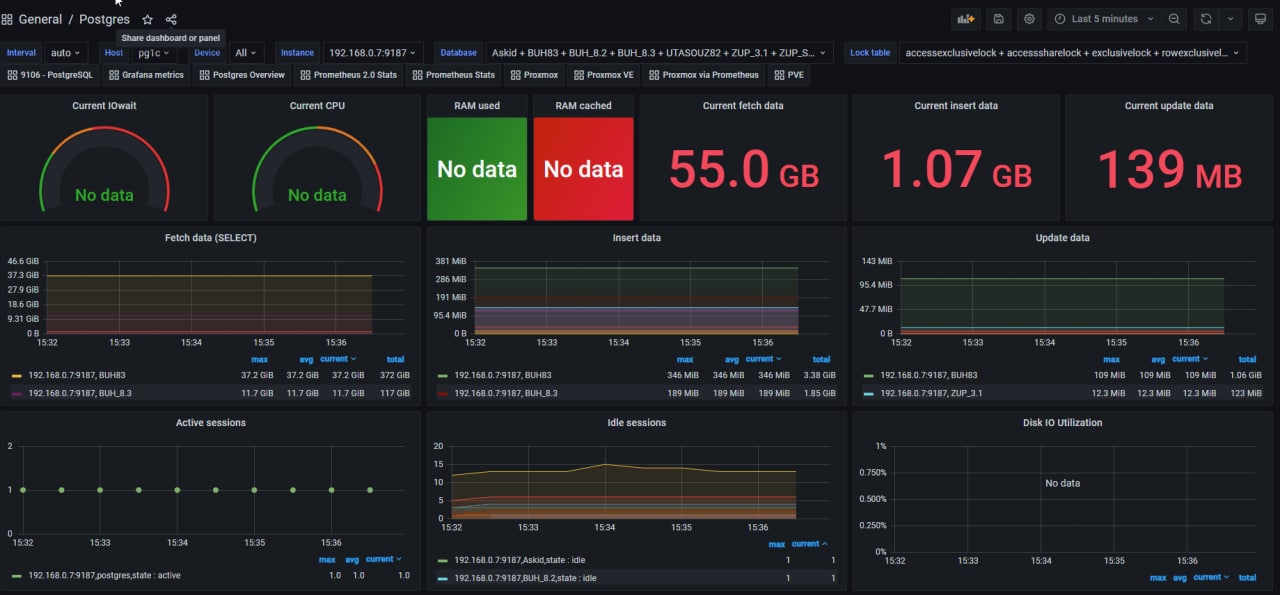Open the RAM cached panel title menu
Image resolution: width=1280 pixels, height=595 pixels.
[583, 105]
